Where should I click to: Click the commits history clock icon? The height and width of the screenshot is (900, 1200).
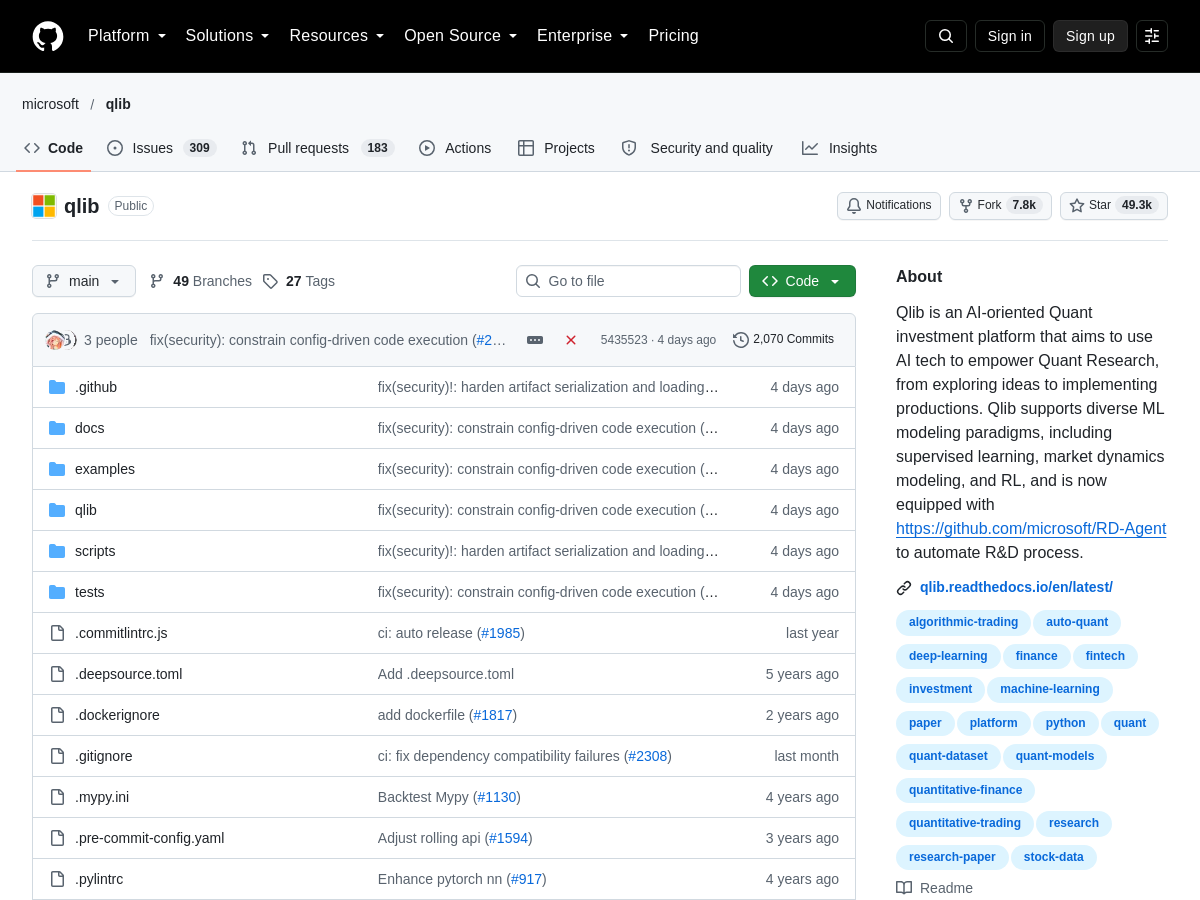coord(741,340)
